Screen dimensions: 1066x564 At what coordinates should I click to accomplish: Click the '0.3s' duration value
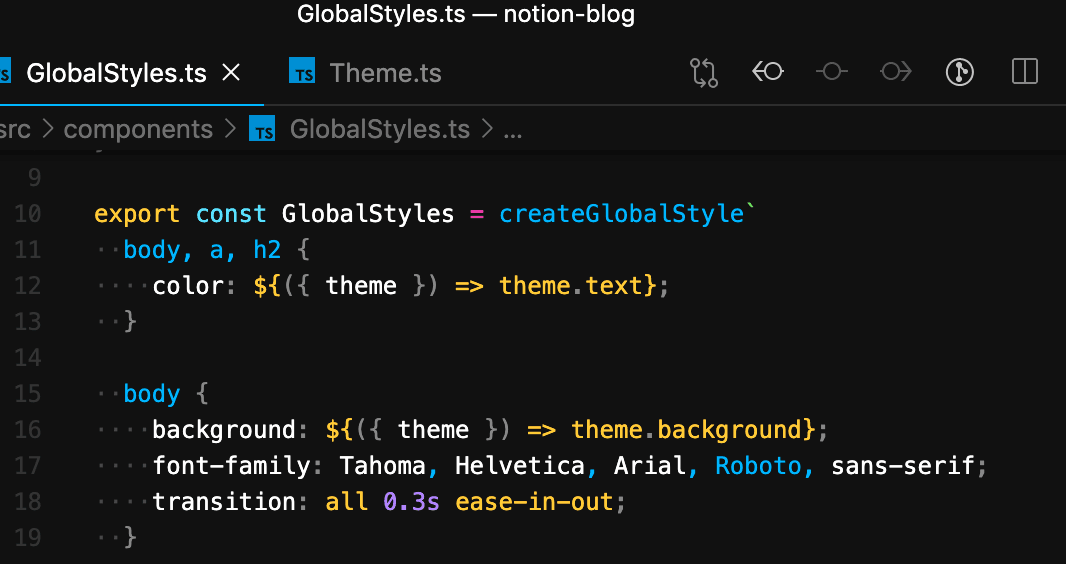[x=411, y=502]
